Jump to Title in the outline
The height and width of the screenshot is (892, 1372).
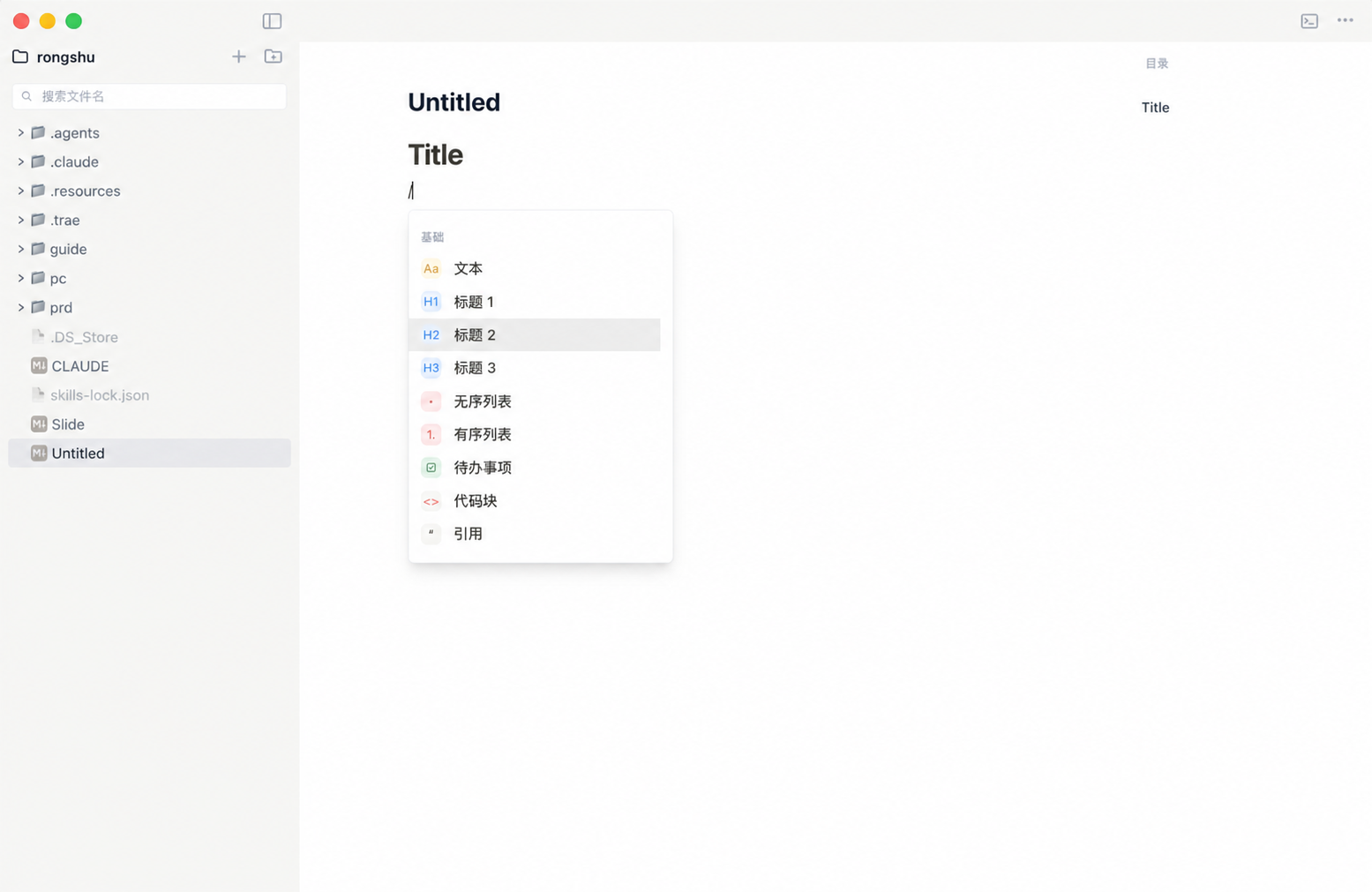pos(1155,108)
